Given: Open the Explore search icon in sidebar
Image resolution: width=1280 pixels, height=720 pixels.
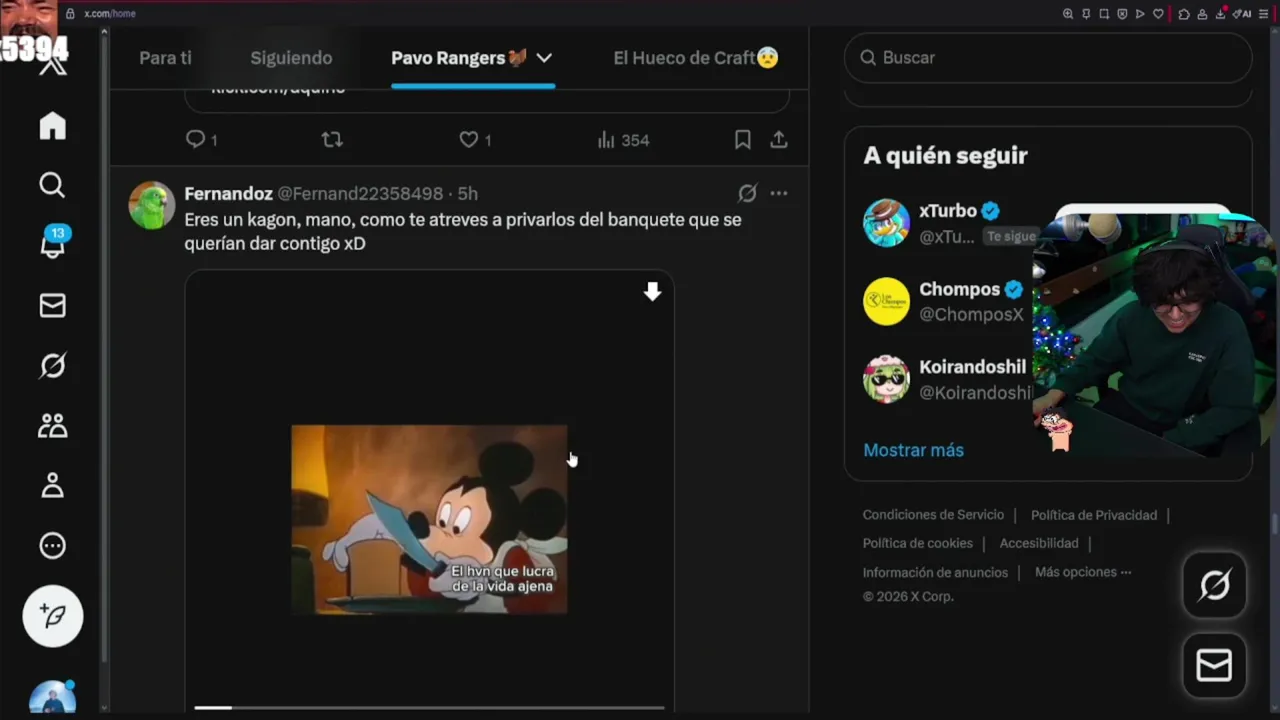Looking at the screenshot, I should [x=52, y=185].
